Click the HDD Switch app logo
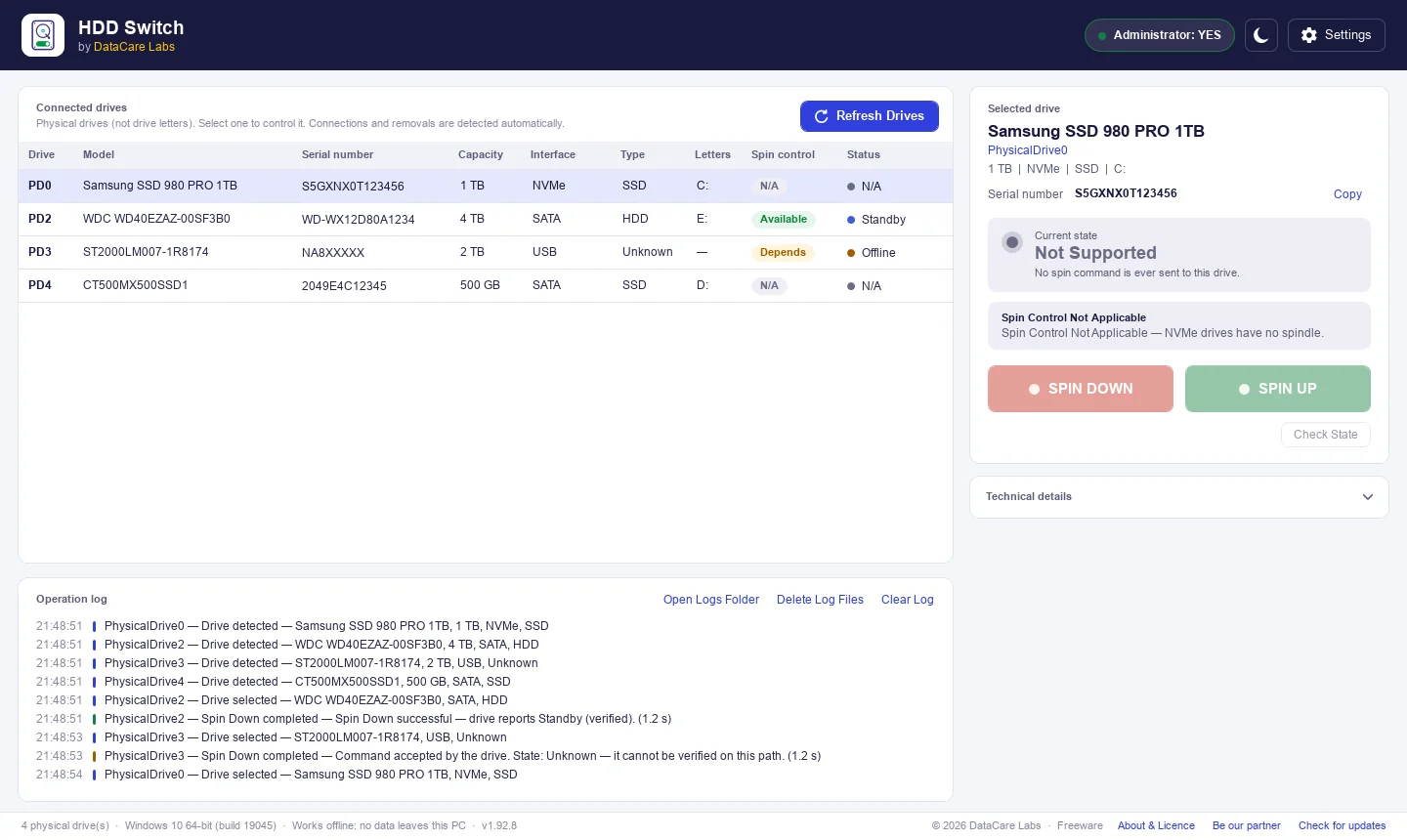The image size is (1407, 840). coord(43,35)
